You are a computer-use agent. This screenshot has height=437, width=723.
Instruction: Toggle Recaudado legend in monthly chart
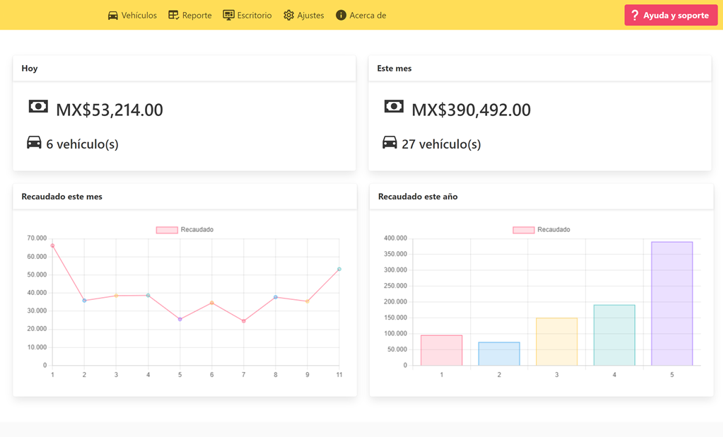[185, 230]
